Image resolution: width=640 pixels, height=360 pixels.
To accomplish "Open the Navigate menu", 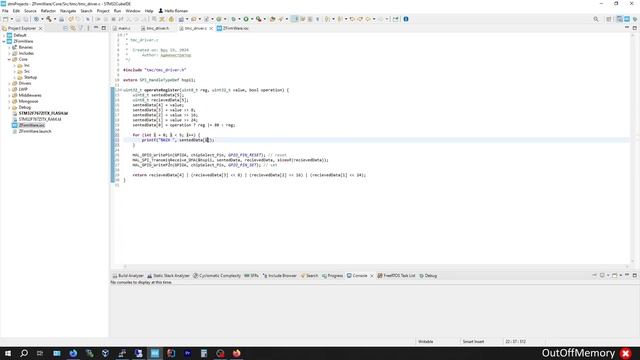I will pos(68,11).
